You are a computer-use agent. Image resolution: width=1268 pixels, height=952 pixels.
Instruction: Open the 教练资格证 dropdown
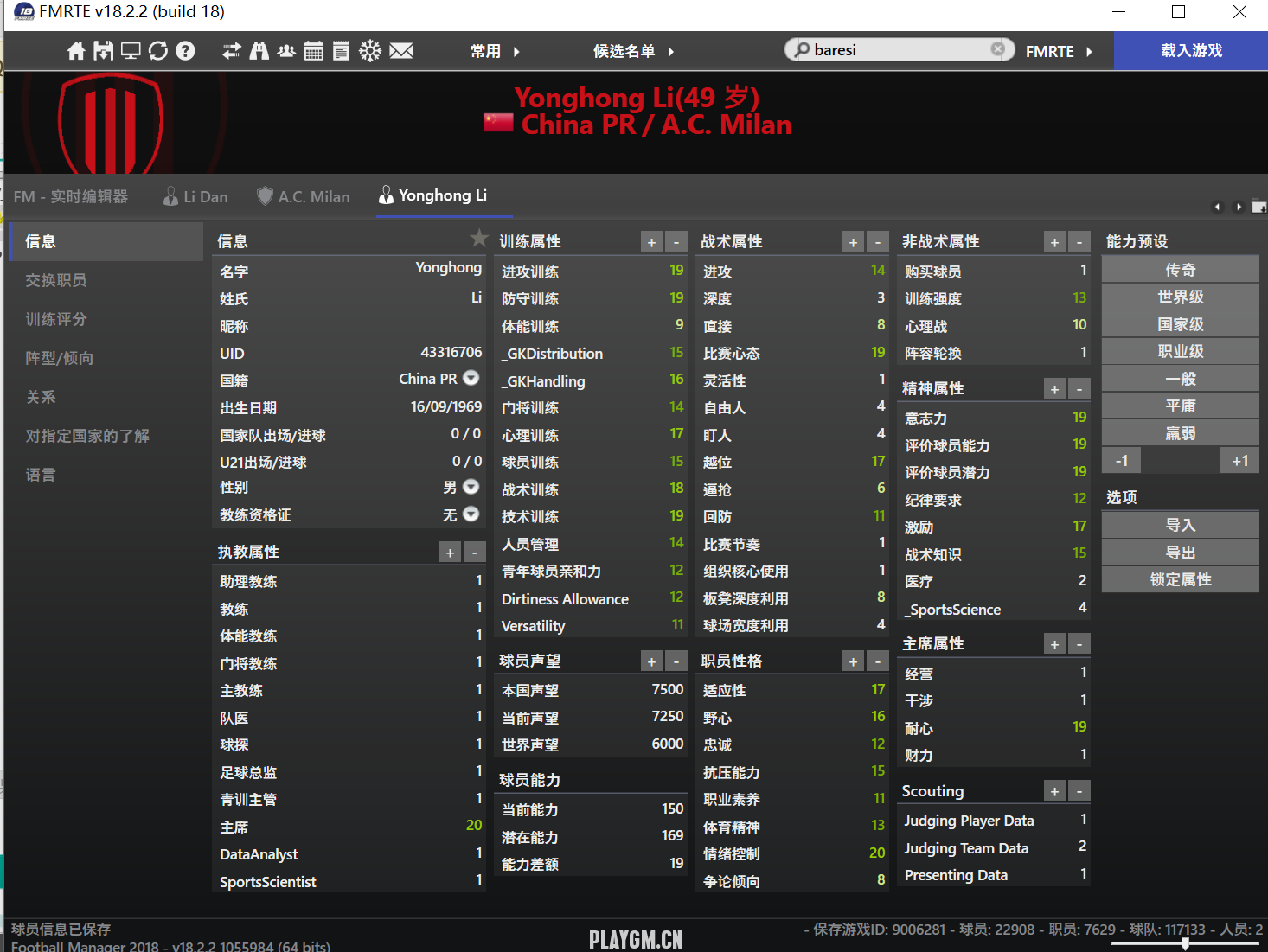coord(471,514)
